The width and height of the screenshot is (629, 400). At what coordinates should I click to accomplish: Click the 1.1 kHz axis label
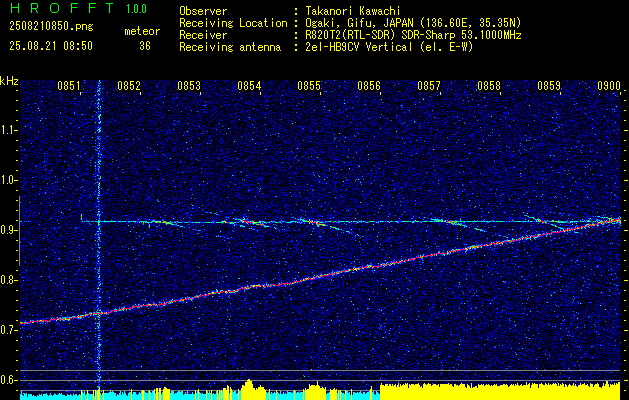(9, 131)
